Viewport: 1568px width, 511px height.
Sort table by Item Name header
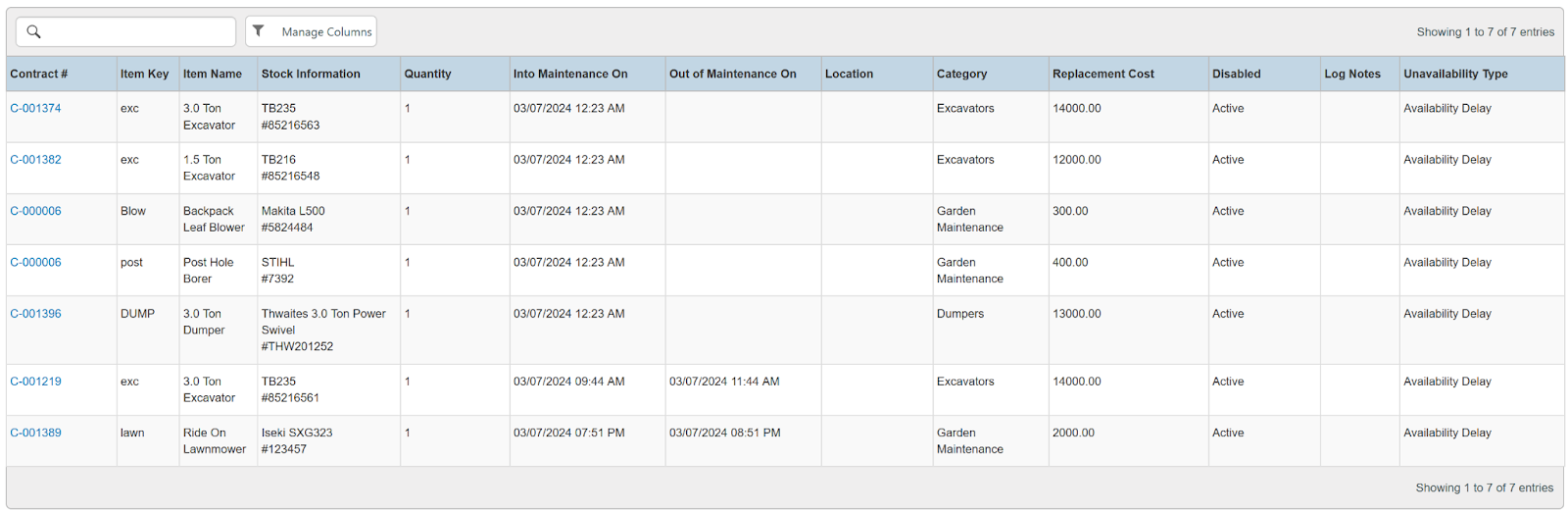pos(213,74)
